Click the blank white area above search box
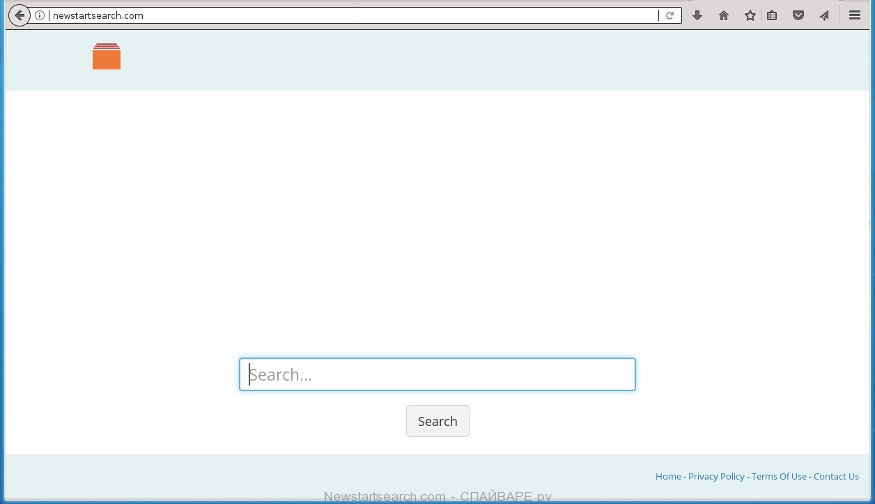875x504 pixels. click(x=437, y=220)
